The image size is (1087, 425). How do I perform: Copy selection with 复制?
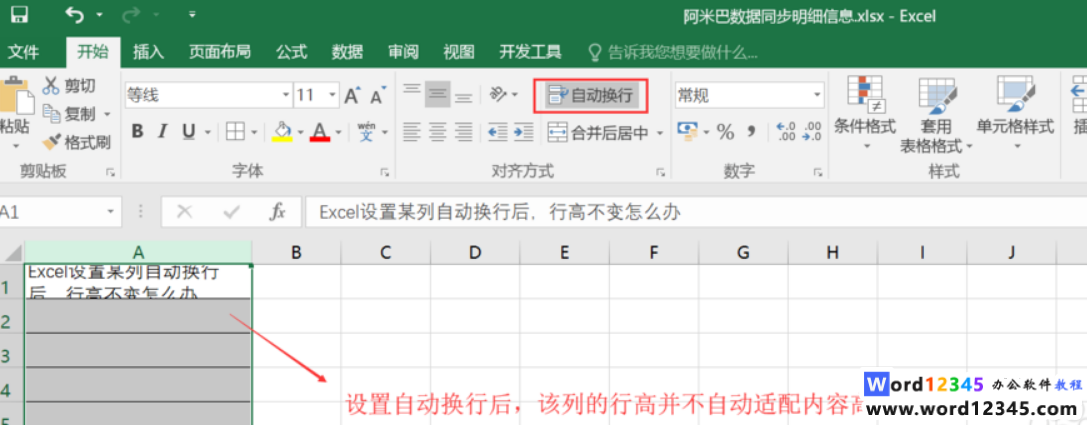click(x=69, y=114)
